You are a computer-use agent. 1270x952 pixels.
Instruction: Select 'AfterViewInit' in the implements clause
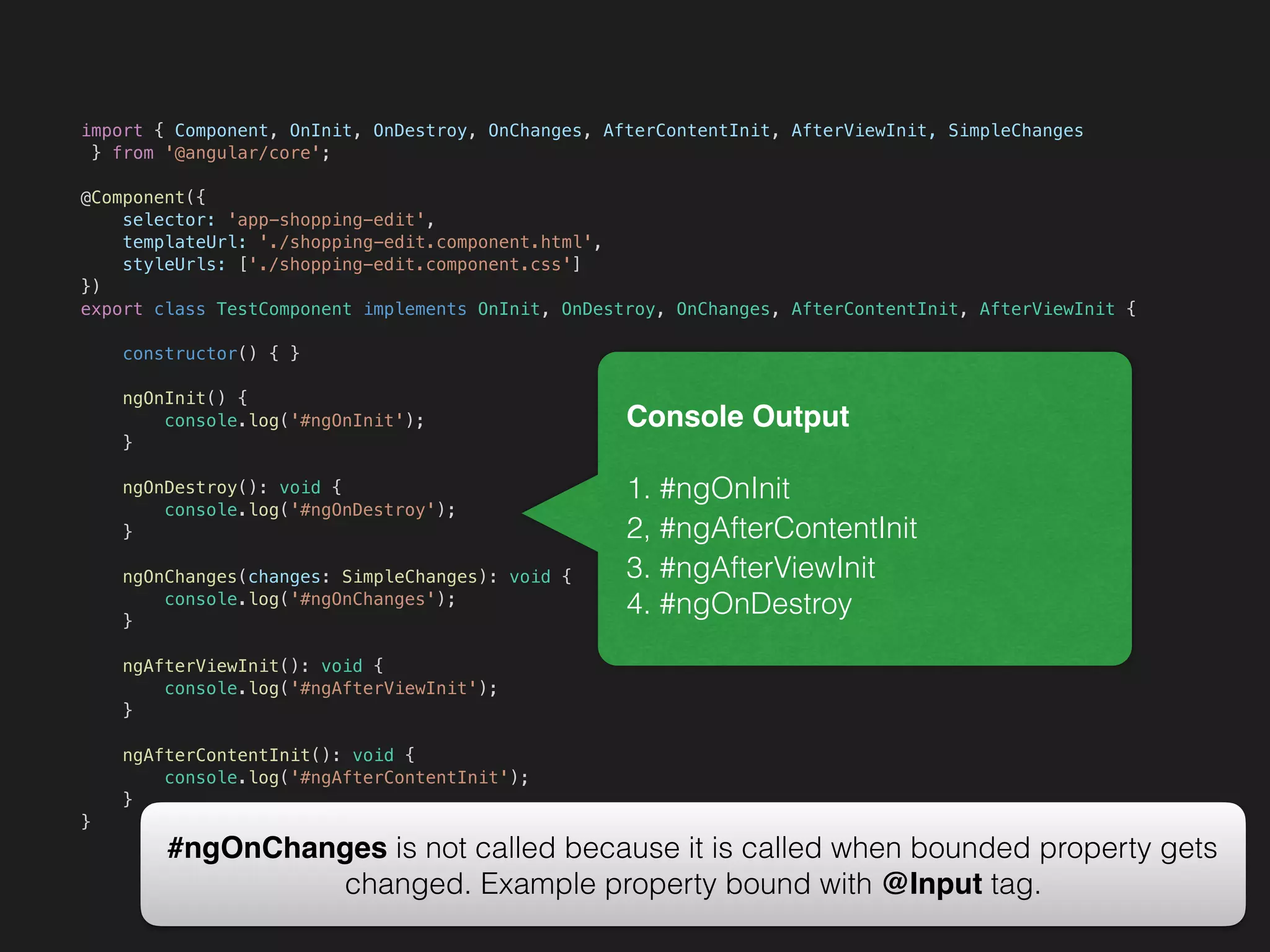[1047, 309]
